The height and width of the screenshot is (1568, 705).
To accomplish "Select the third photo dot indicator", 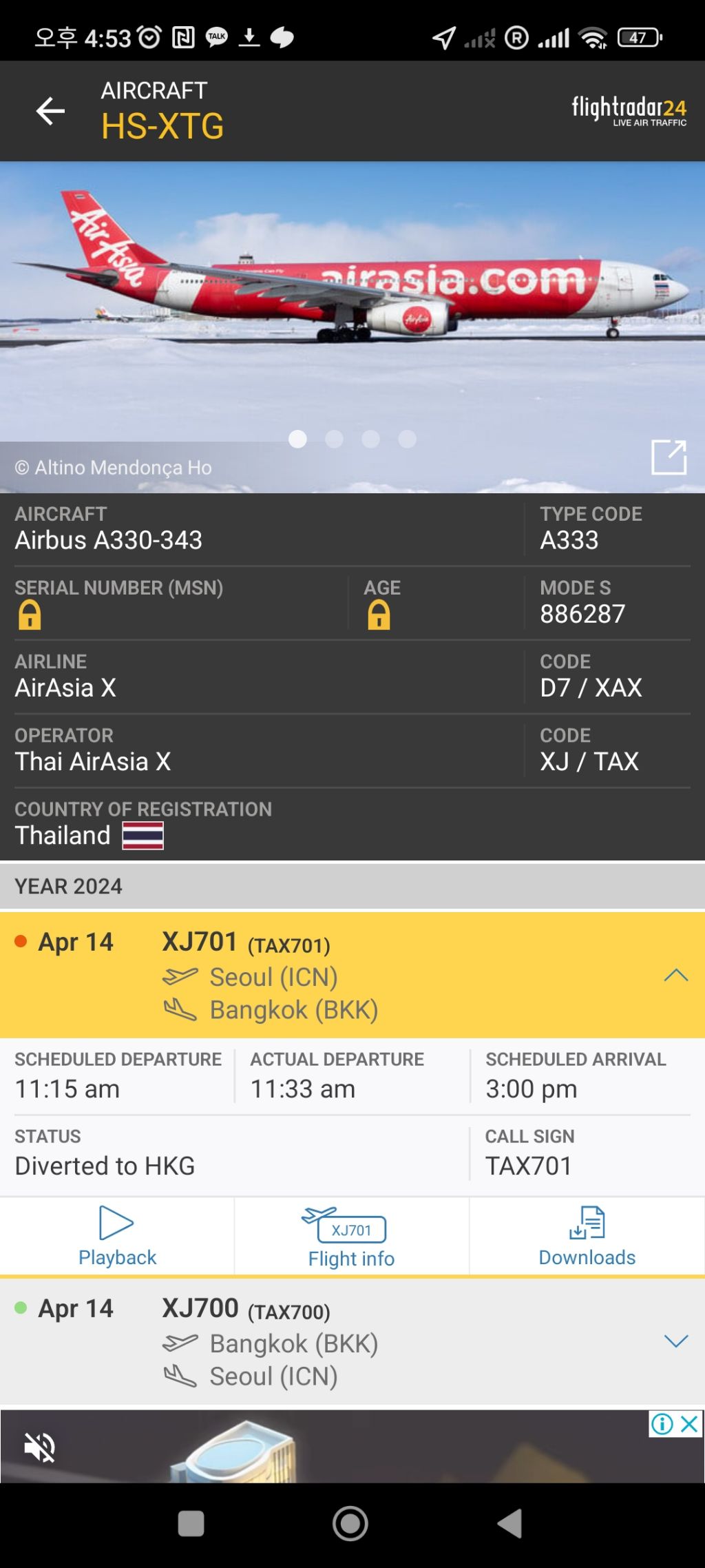I will click(x=370, y=439).
